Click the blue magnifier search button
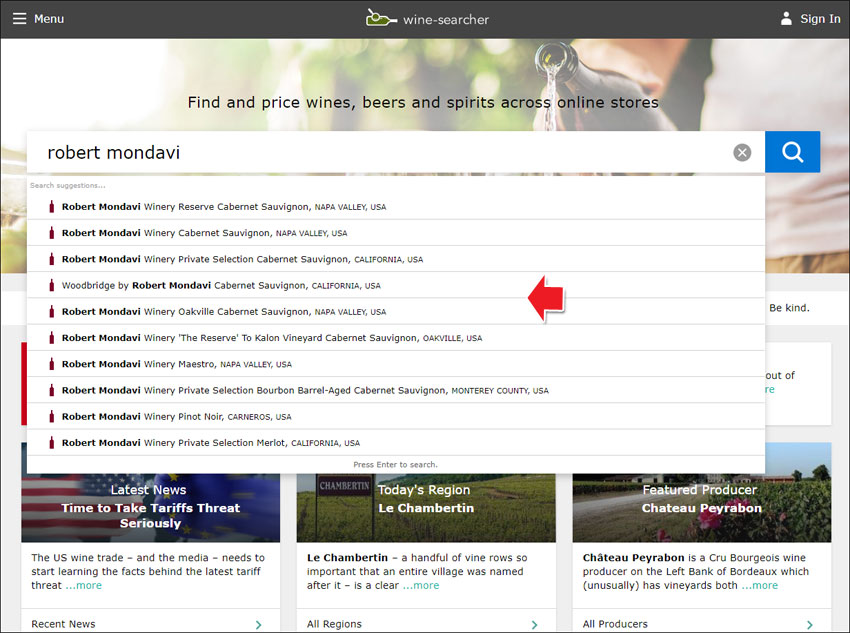The height and width of the screenshot is (633, 850). [x=792, y=152]
